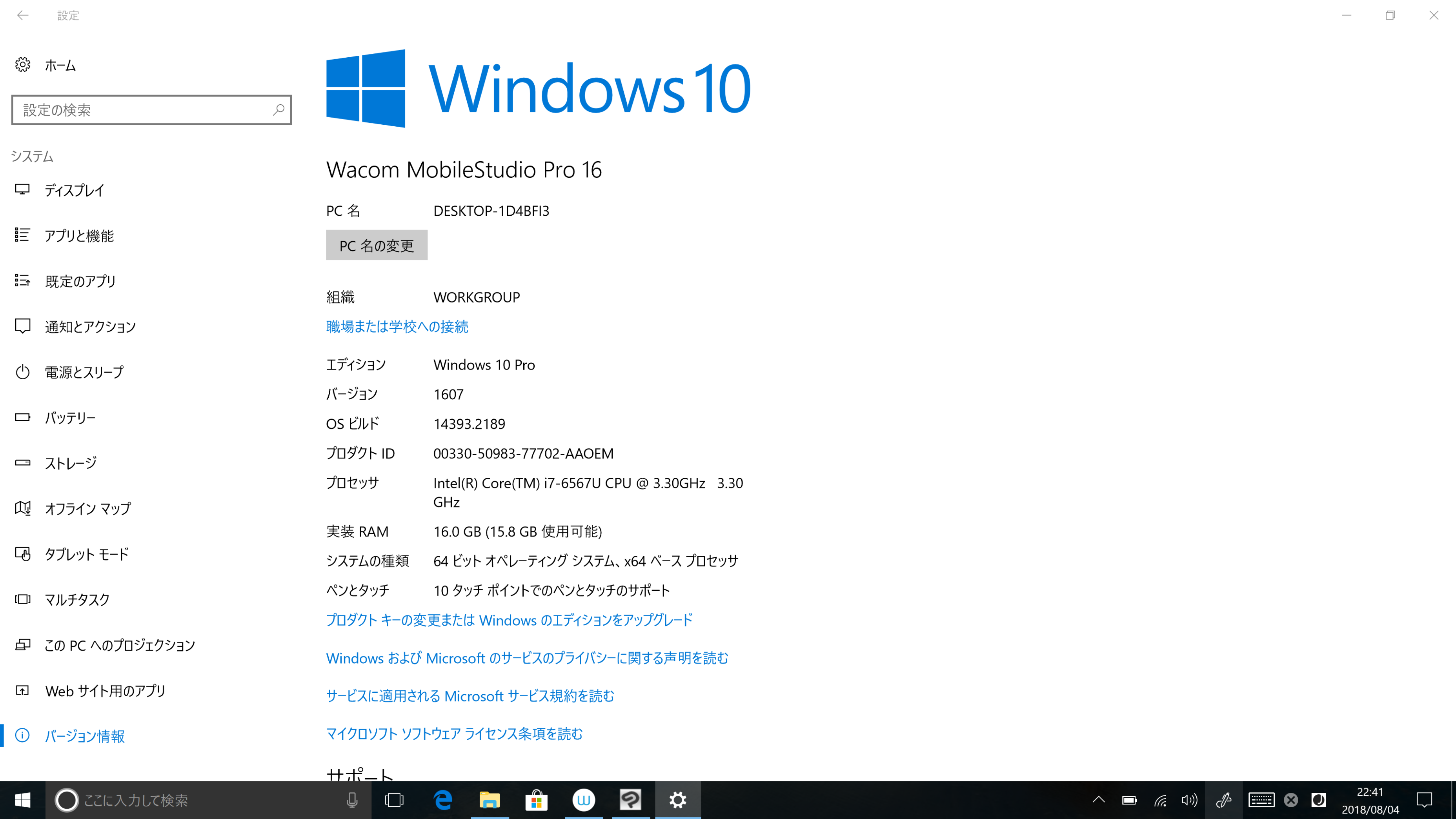The width and height of the screenshot is (1456, 819).
Task: Click the edition value Windows 10 Pro
Action: point(484,365)
